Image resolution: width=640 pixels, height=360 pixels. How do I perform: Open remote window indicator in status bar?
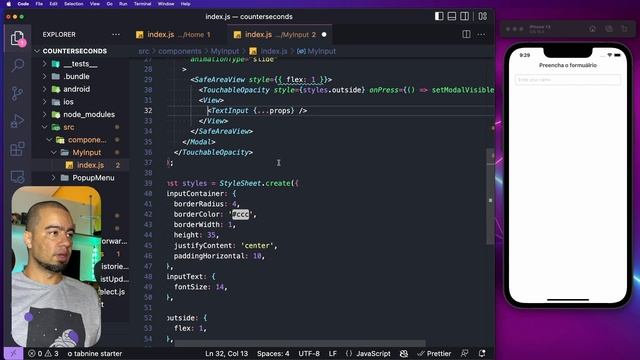(13, 353)
